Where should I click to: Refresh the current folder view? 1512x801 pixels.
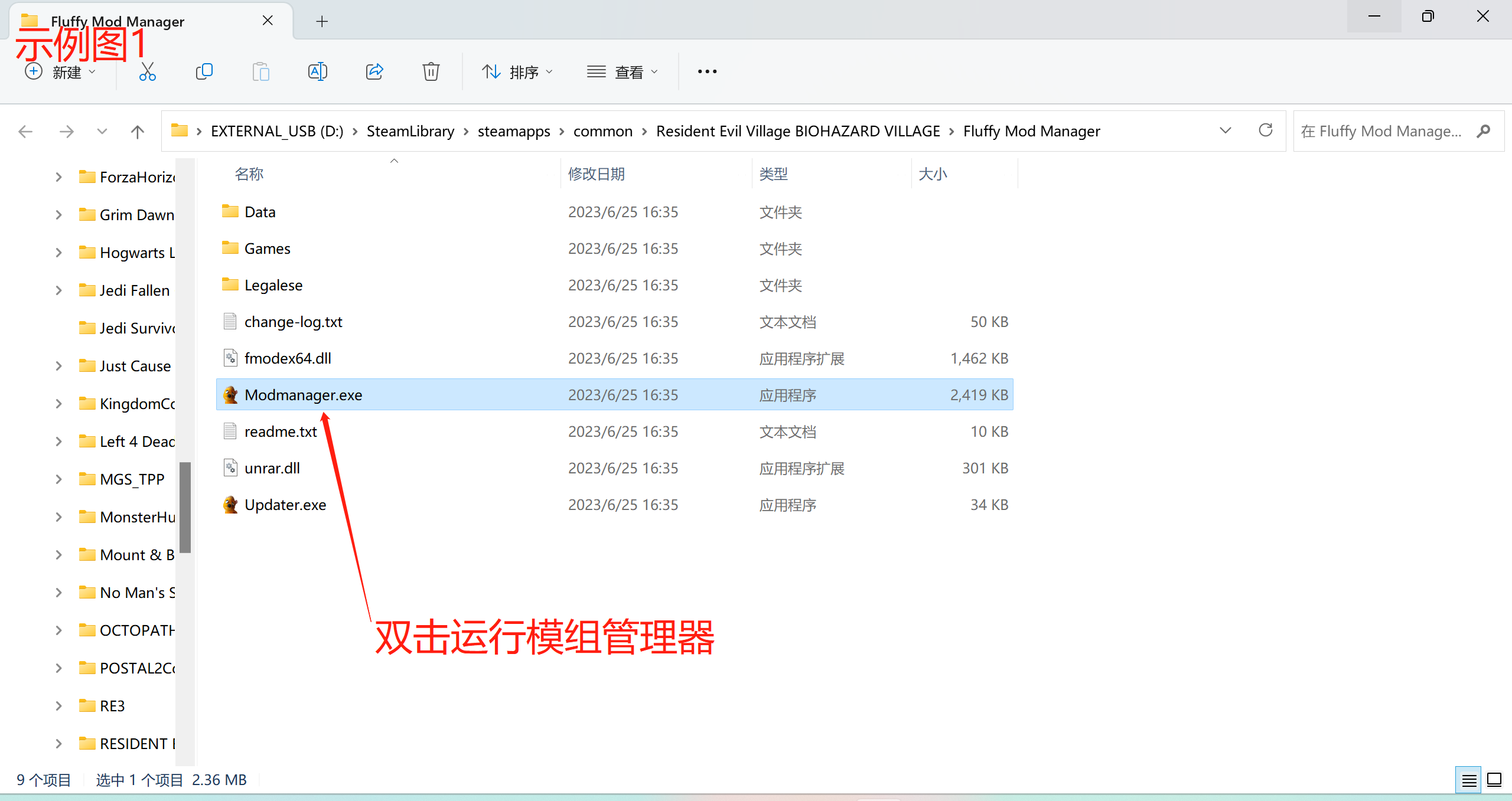coord(1265,130)
